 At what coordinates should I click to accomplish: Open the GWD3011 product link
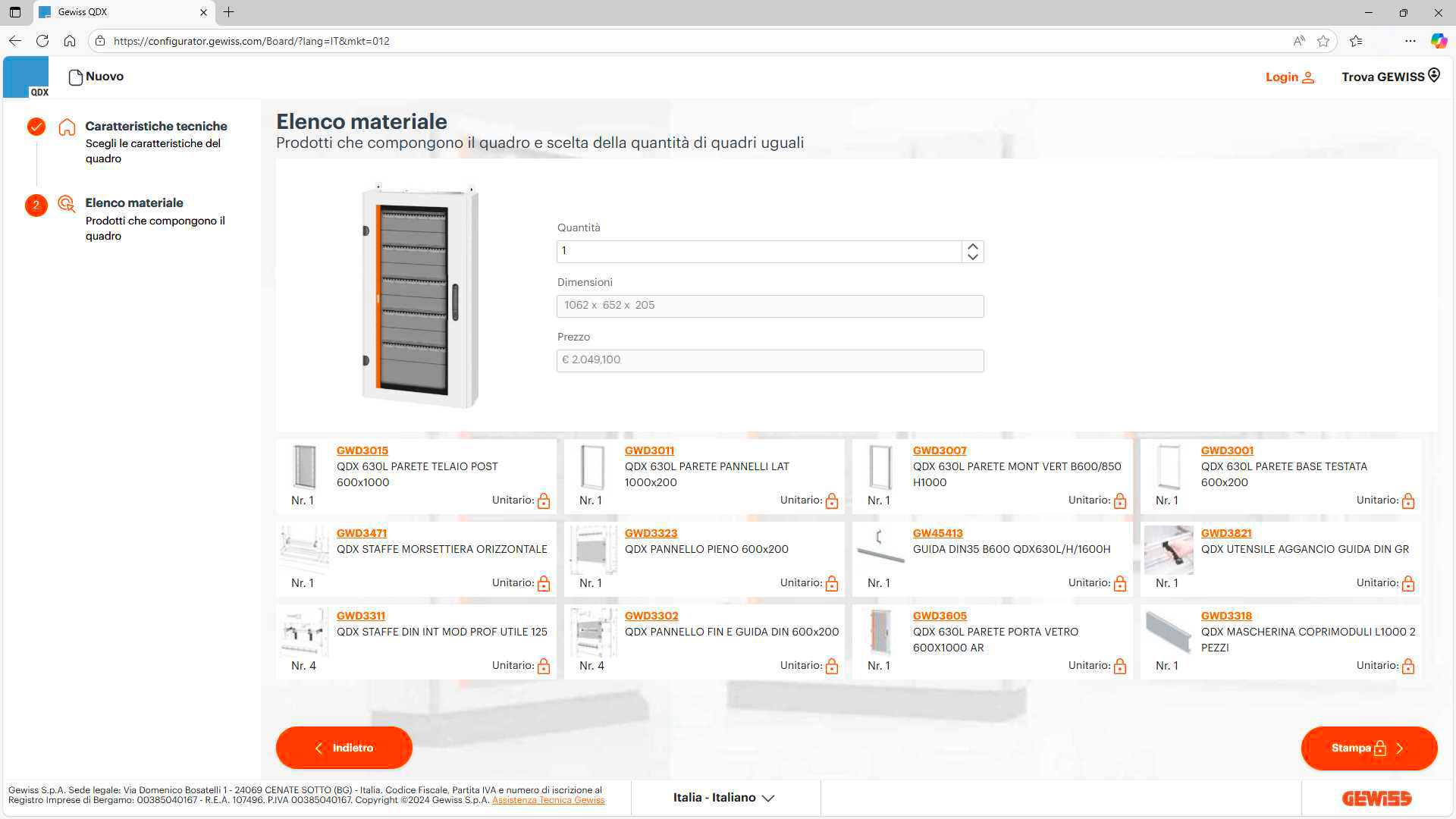649,450
